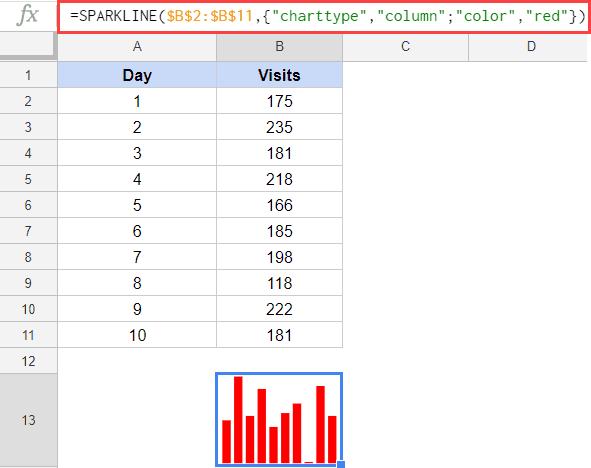Screen dimensions: 591x468
Task: Click the cell with value 218
Action: pos(279,179)
